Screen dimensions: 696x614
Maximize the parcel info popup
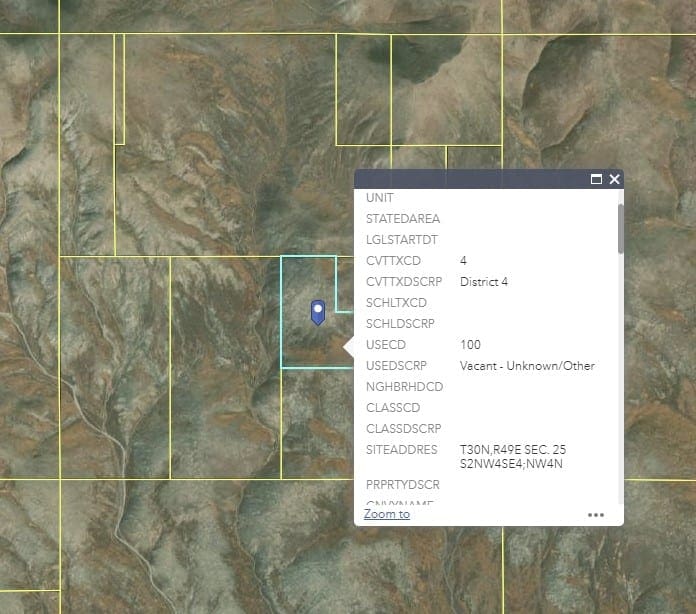596,179
